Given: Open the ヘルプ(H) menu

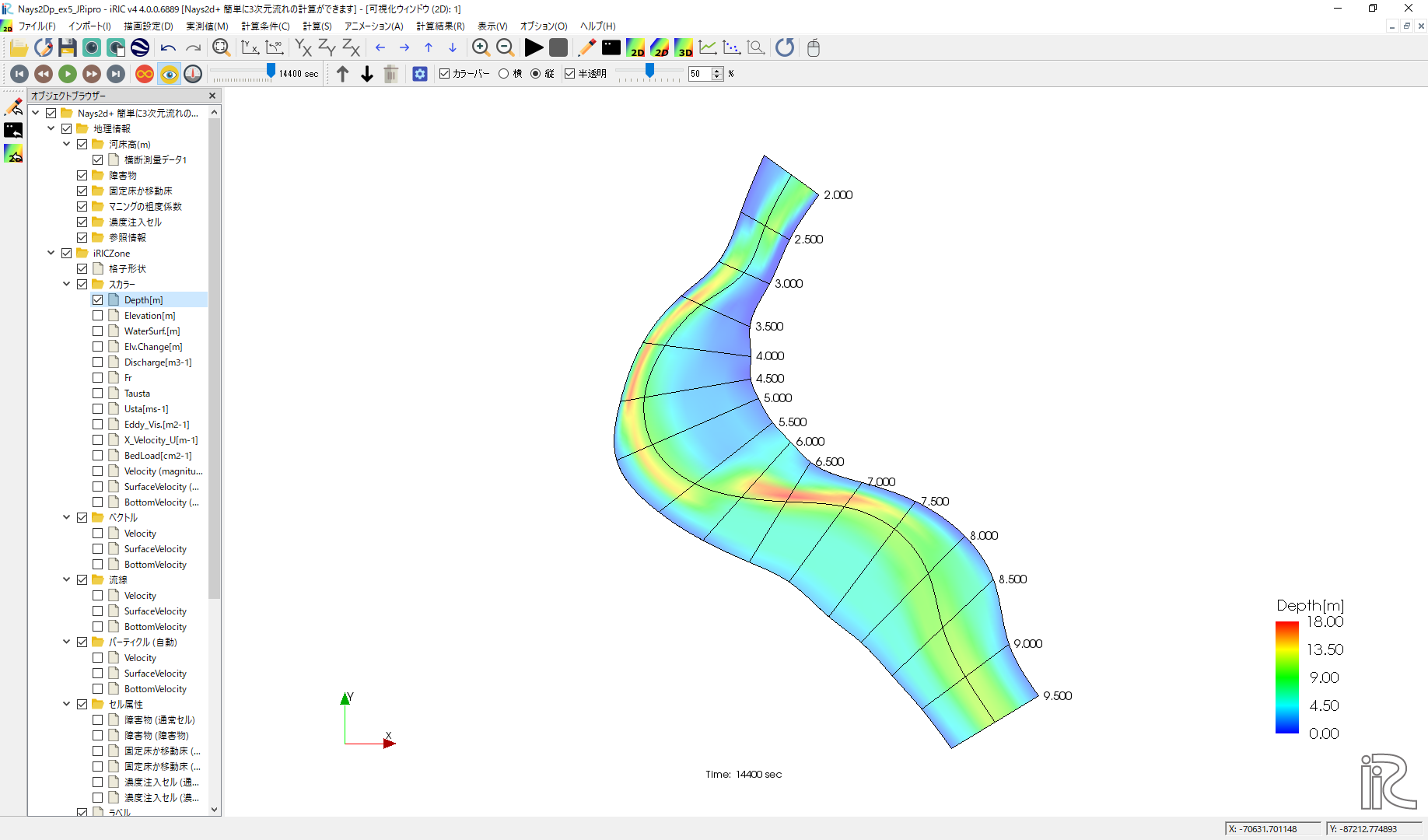Looking at the screenshot, I should click(598, 26).
